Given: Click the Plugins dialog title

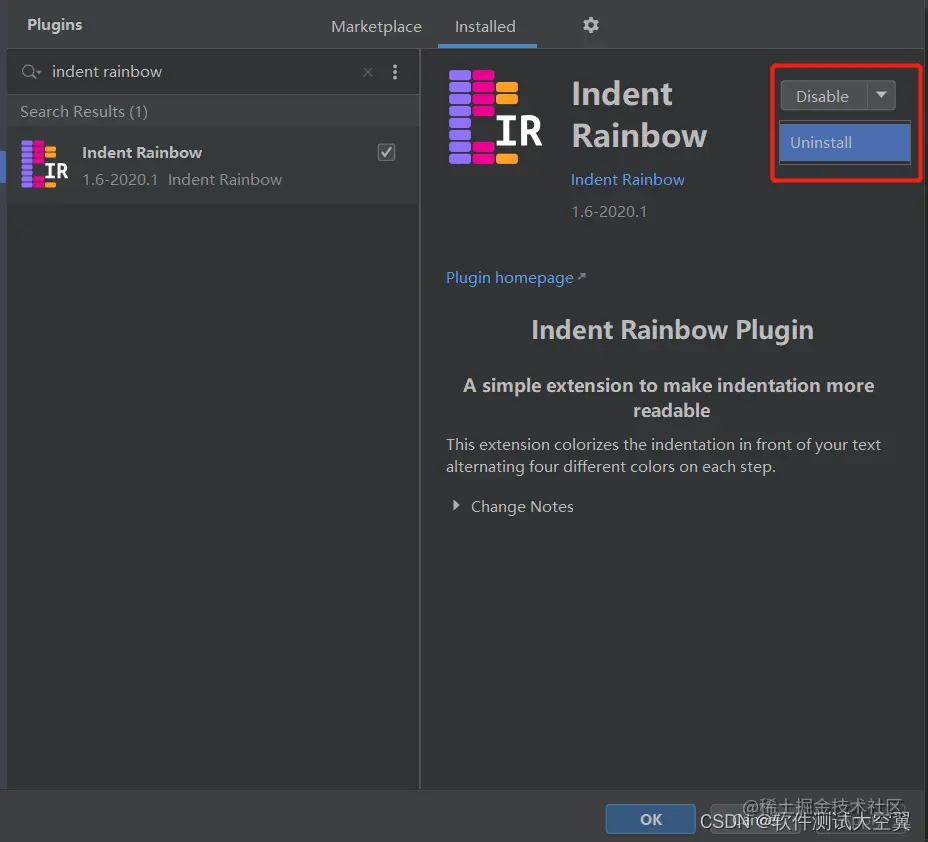Looking at the screenshot, I should point(54,25).
